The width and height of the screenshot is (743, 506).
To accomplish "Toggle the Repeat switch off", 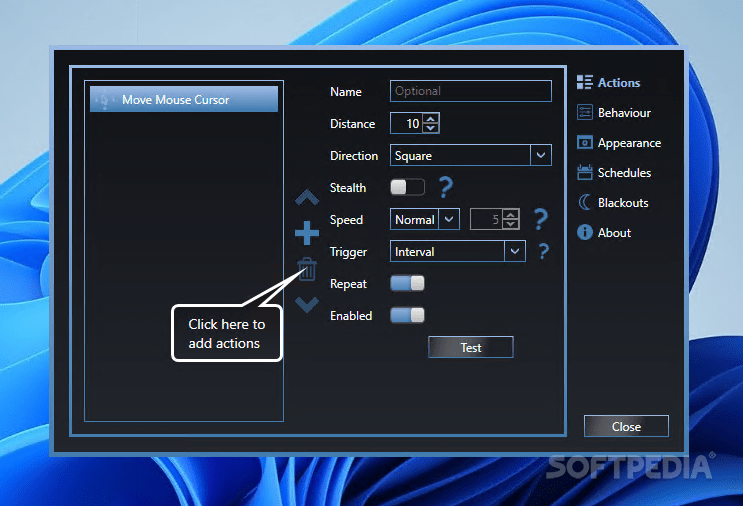I will 407,283.
